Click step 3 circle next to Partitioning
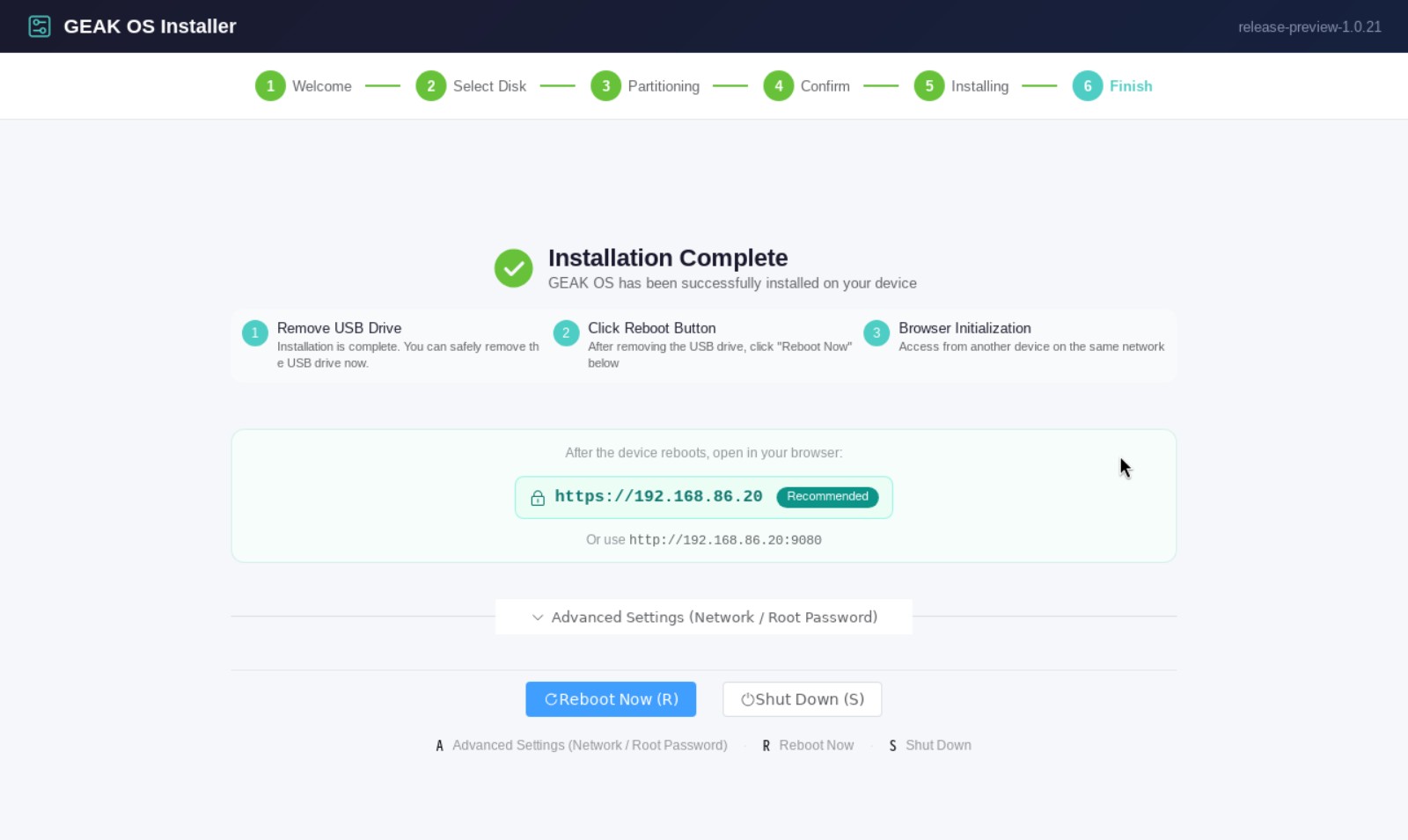The image size is (1408, 840). click(605, 86)
